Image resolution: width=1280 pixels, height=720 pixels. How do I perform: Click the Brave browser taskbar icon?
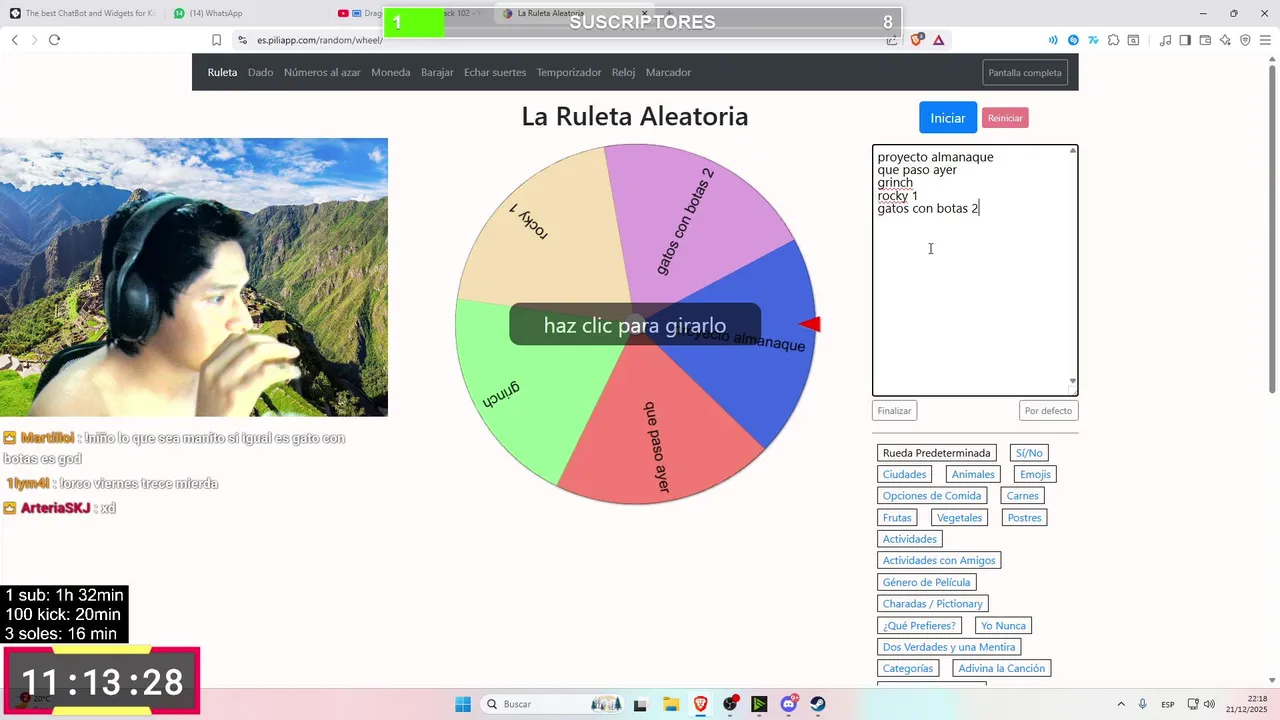pos(700,704)
